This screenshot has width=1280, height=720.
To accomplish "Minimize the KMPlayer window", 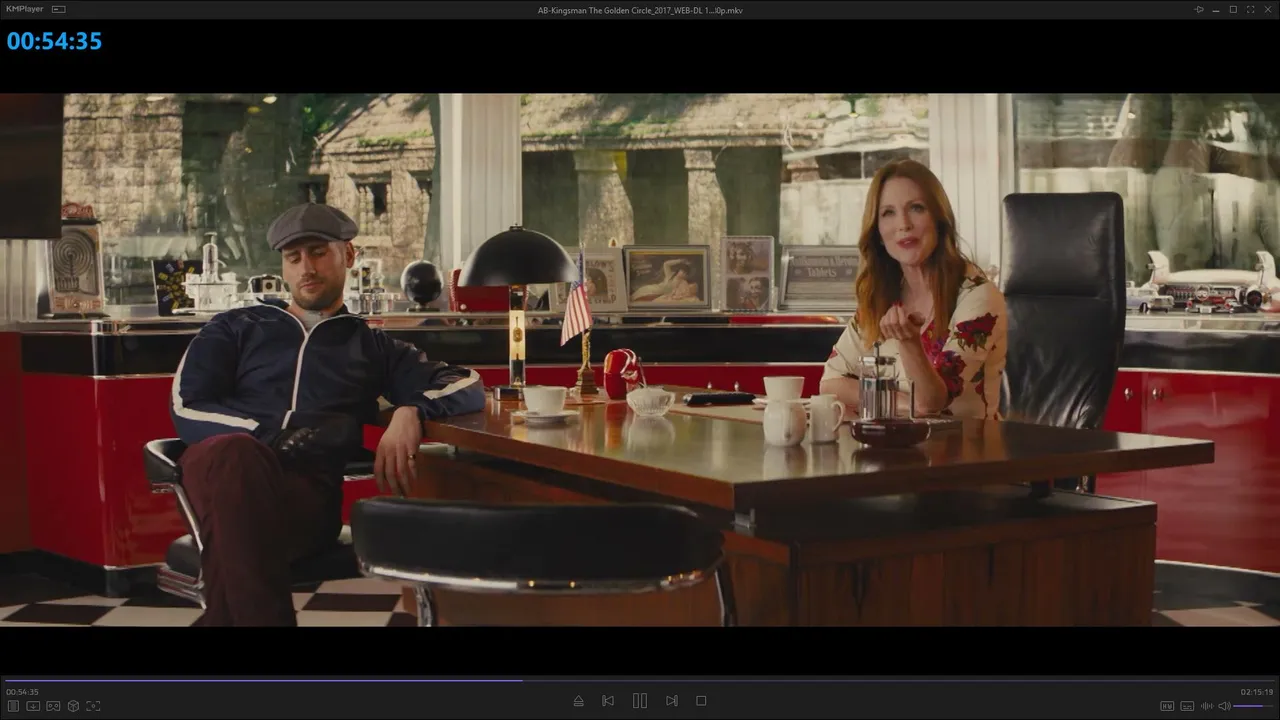I will (x=1217, y=9).
